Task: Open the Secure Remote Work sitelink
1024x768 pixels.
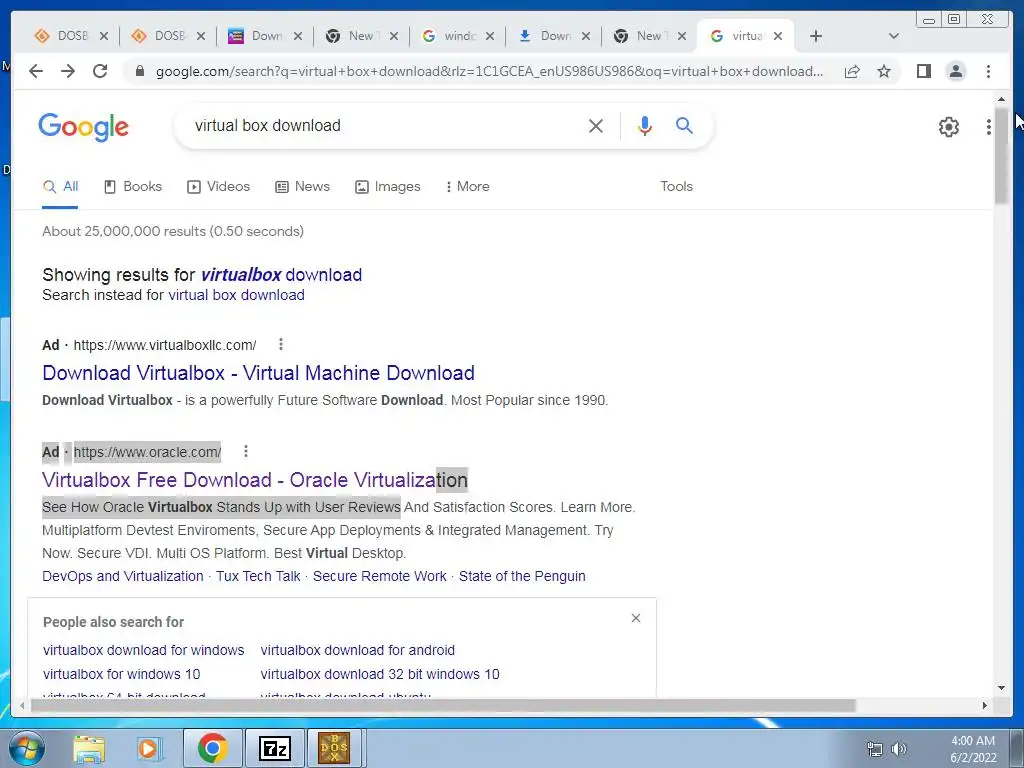Action: (x=379, y=576)
